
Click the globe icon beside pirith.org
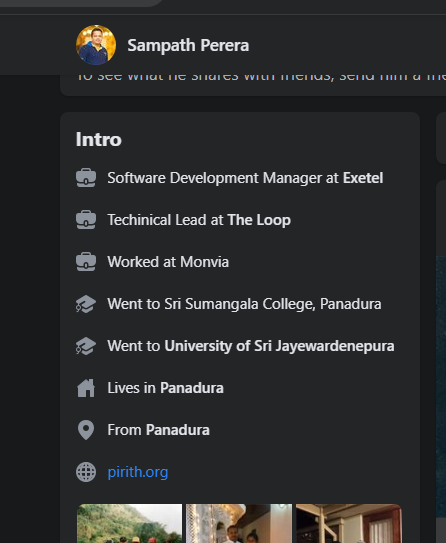tap(86, 472)
